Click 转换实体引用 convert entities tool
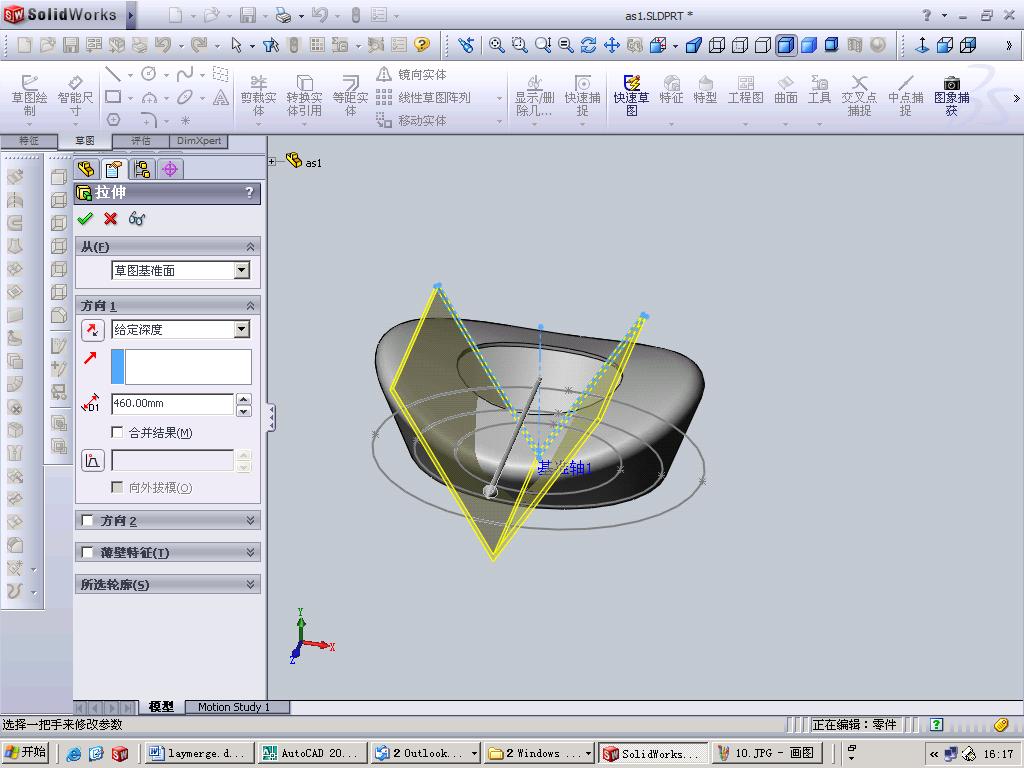1024x768 pixels. (304, 95)
